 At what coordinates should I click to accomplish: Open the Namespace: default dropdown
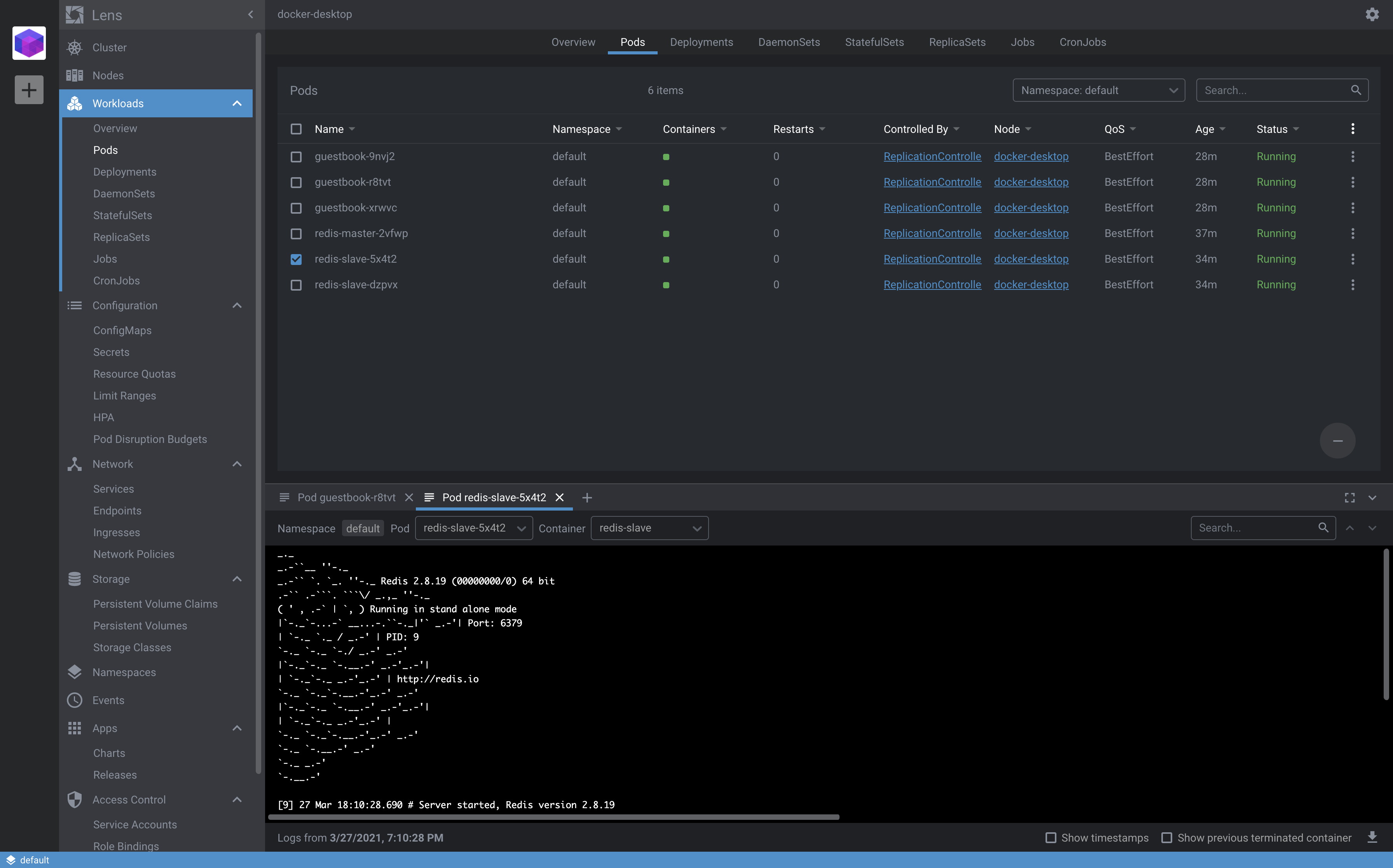(x=1098, y=90)
